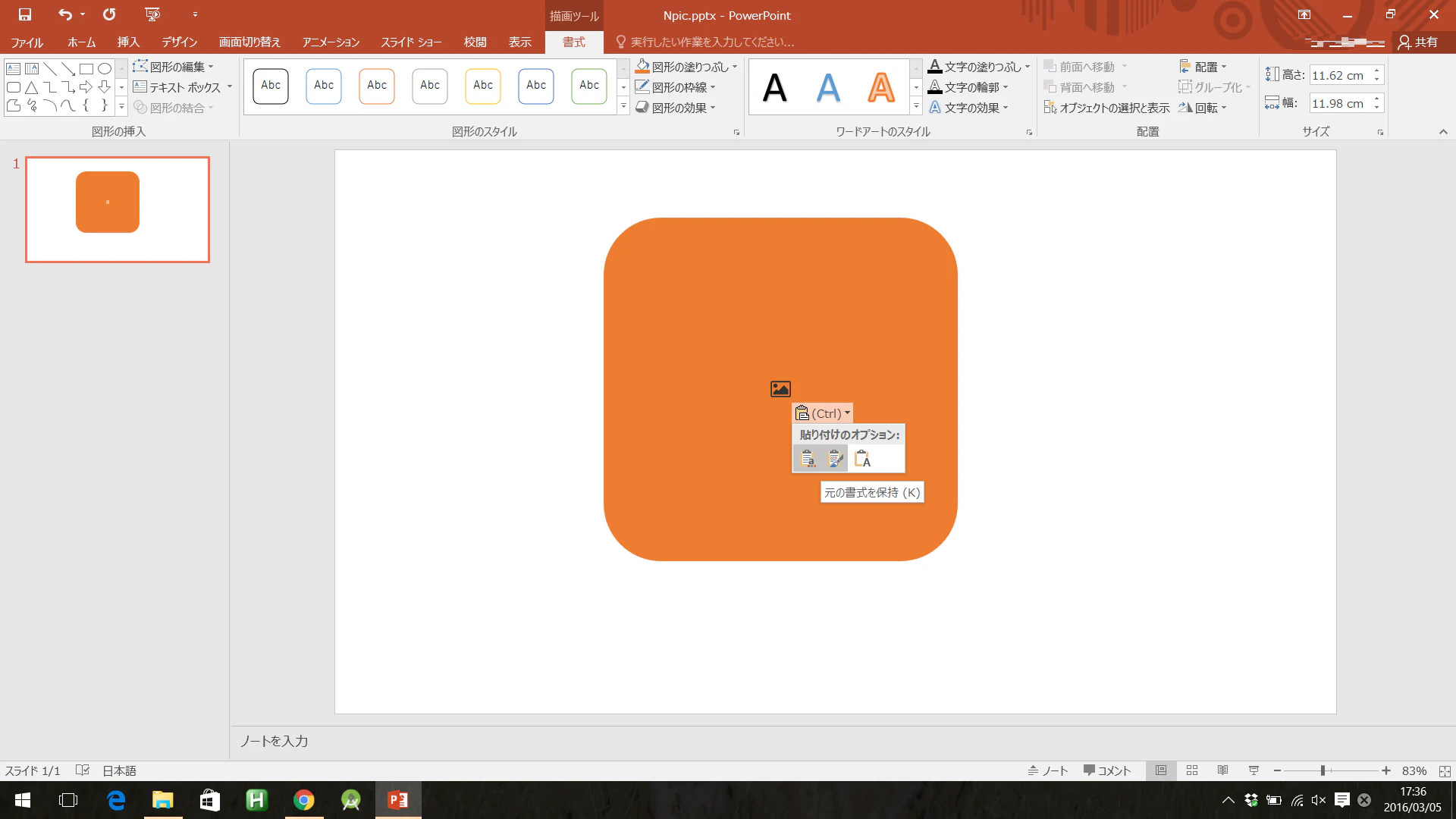Open the 図形の編集 edit shape button

point(174,67)
